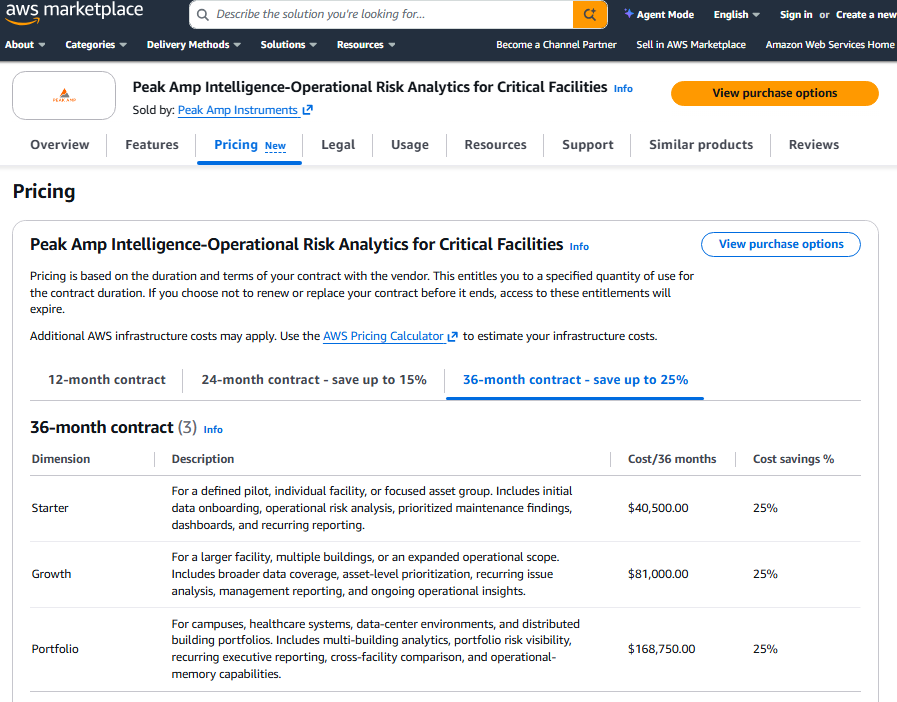Click Agent Mode button
This screenshot has height=702, width=897.
[x=659, y=15]
